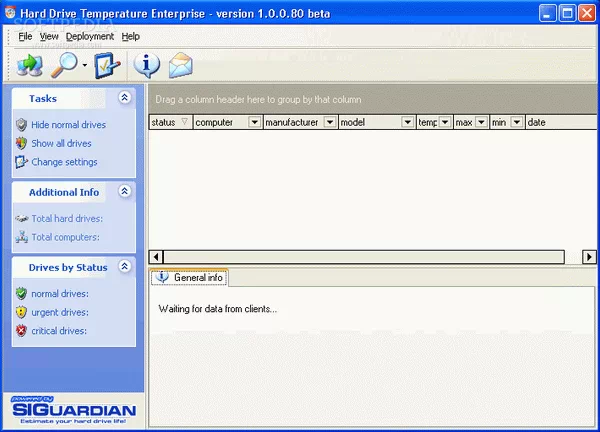Minimize the Hard Drive Temperature window

coord(548,13)
